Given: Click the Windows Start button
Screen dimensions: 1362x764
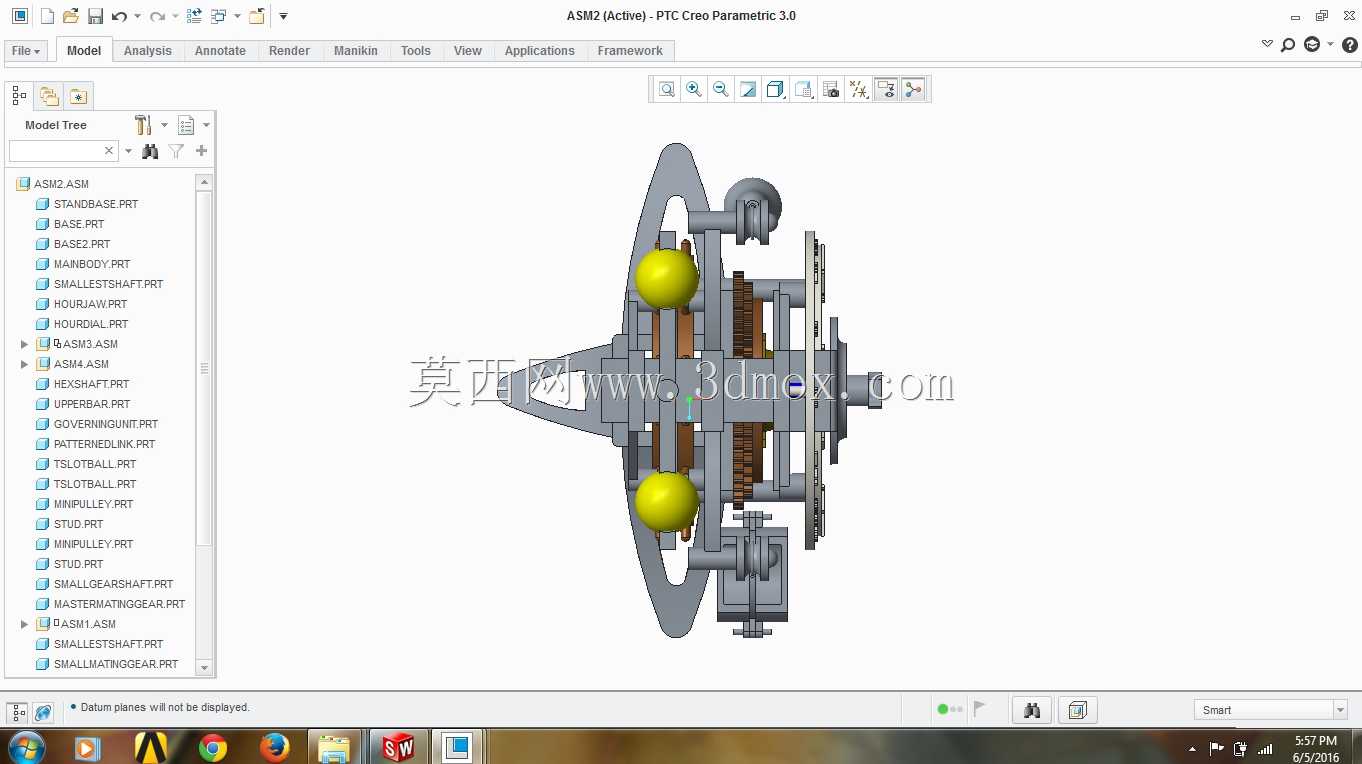Looking at the screenshot, I should tap(26, 747).
